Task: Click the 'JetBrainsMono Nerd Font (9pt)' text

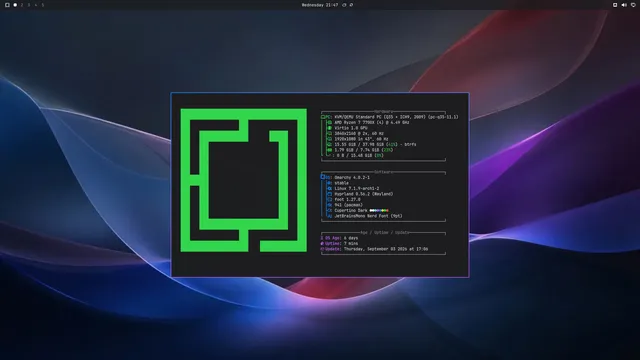Action: 369,216
